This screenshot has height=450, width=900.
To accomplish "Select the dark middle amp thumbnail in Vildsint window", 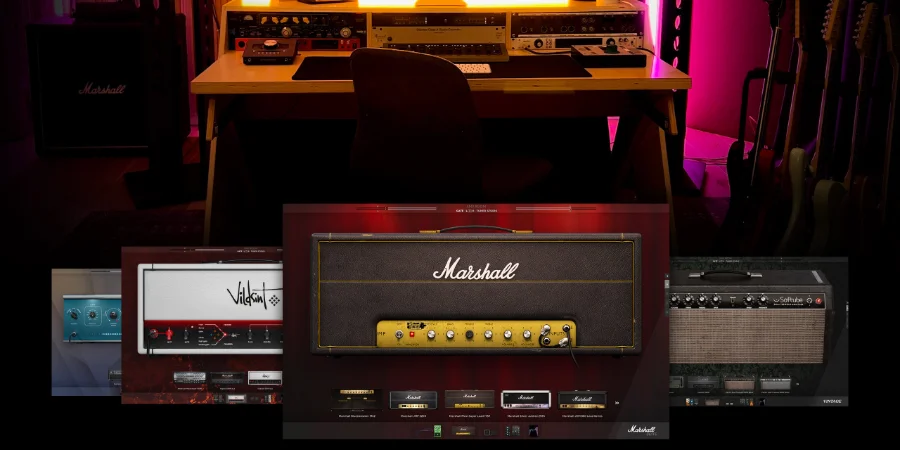I will [x=227, y=378].
